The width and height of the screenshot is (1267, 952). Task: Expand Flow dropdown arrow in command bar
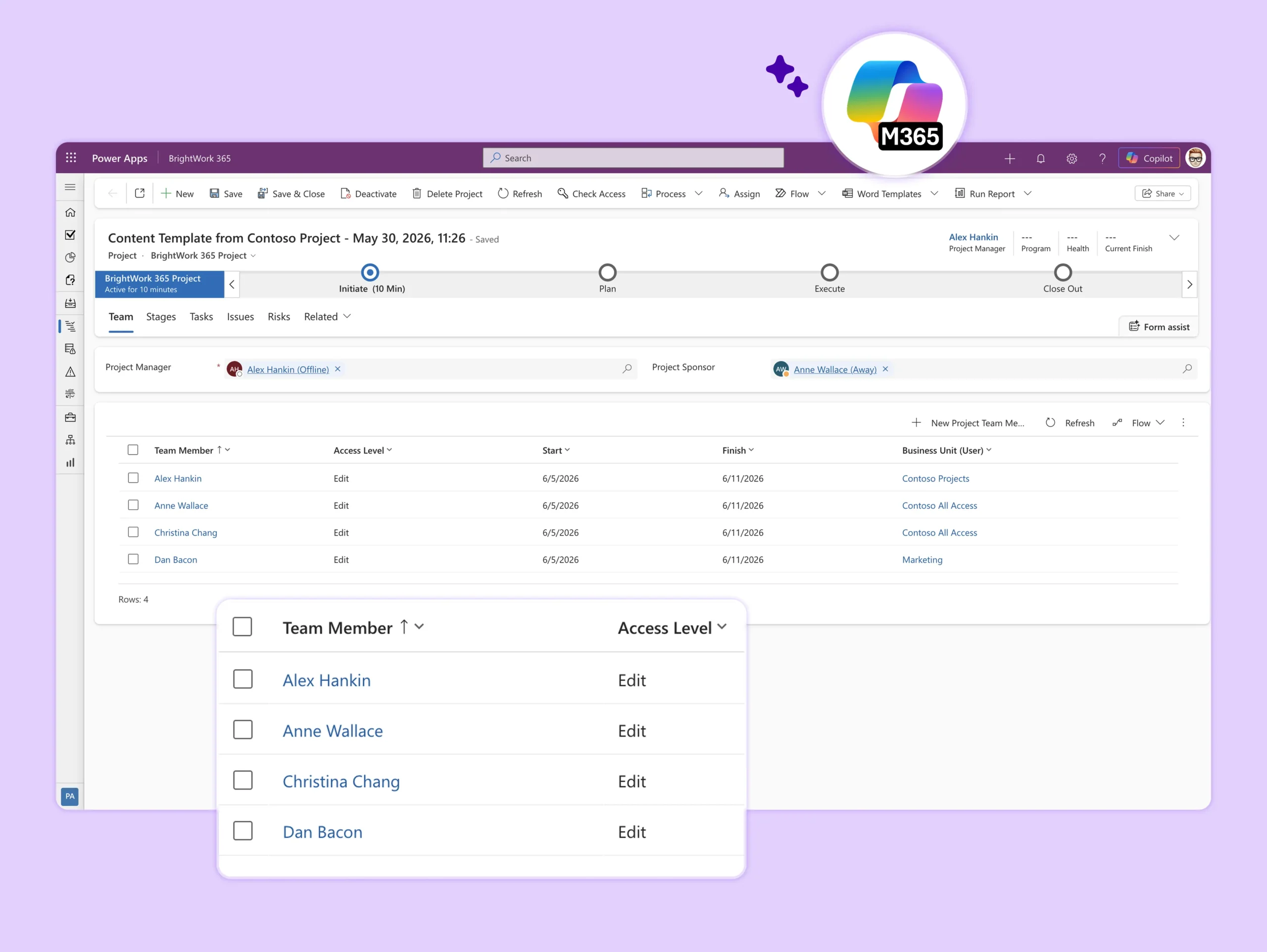822,193
